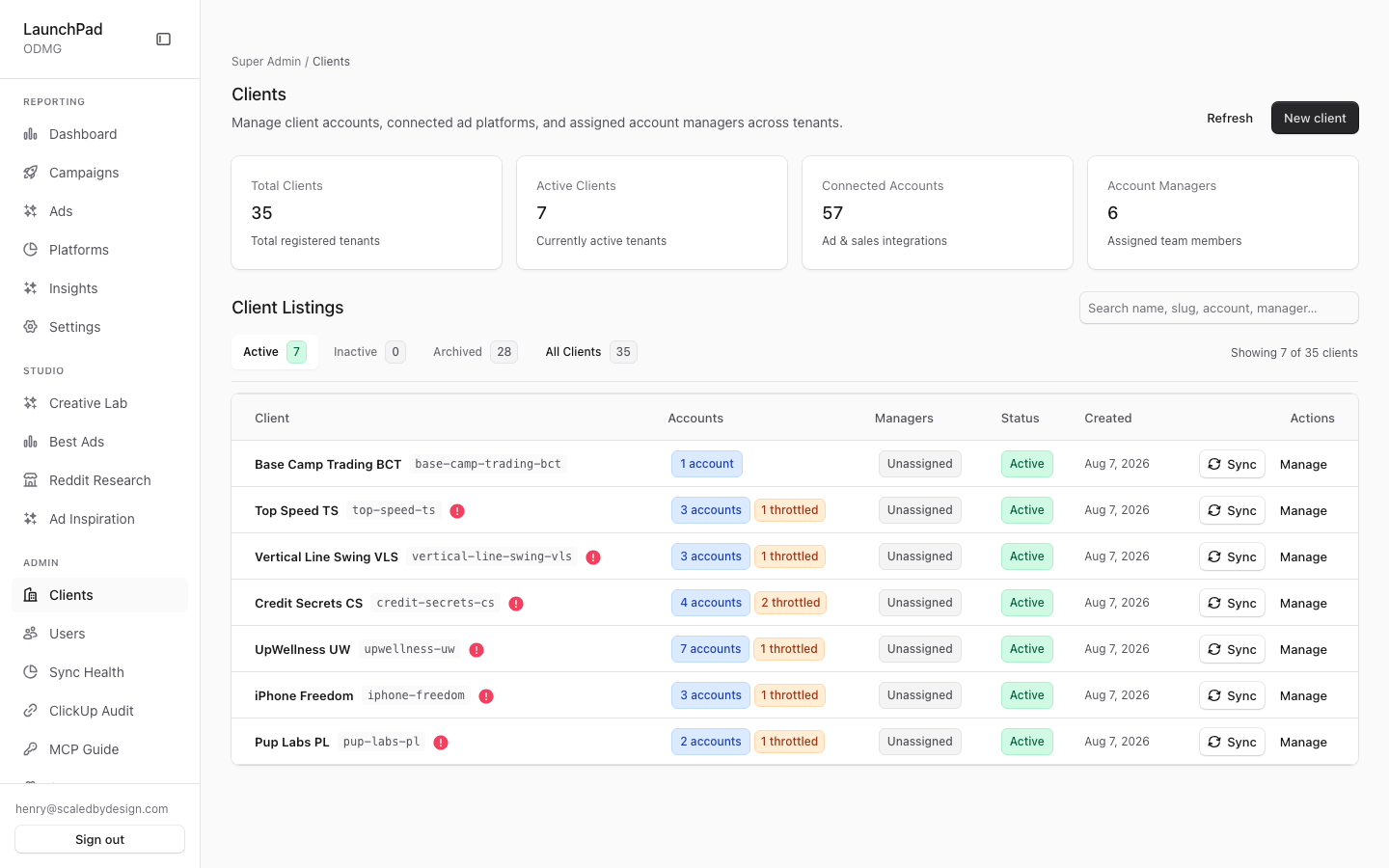
Task: Click the red alert icon for Pup Labs PL
Action: (x=441, y=743)
